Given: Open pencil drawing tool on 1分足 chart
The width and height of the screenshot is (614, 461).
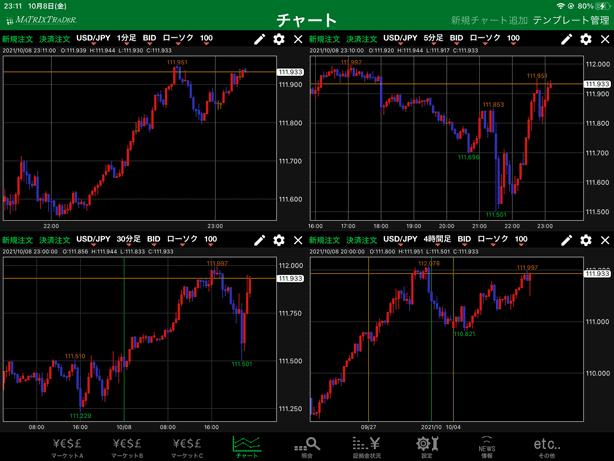Looking at the screenshot, I should [260, 39].
